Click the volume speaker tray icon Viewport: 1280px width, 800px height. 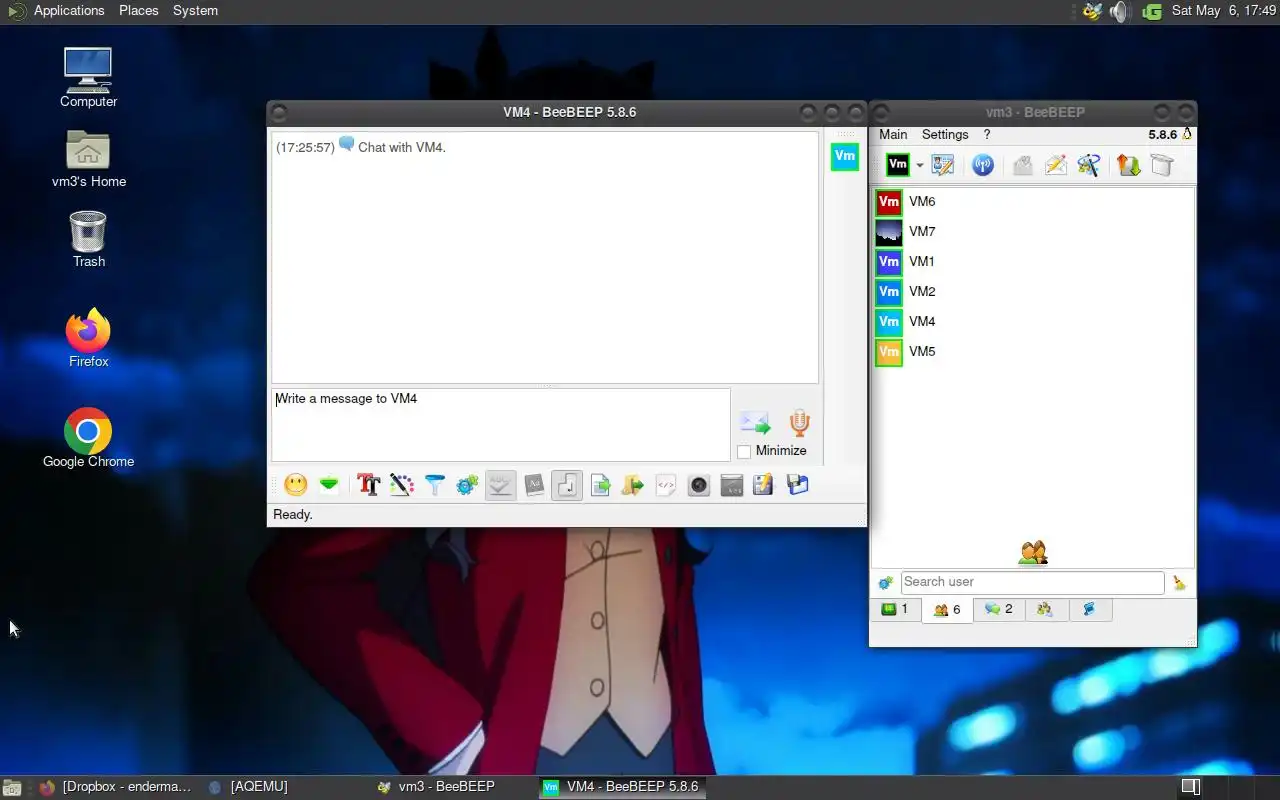pyautogui.click(x=1121, y=11)
